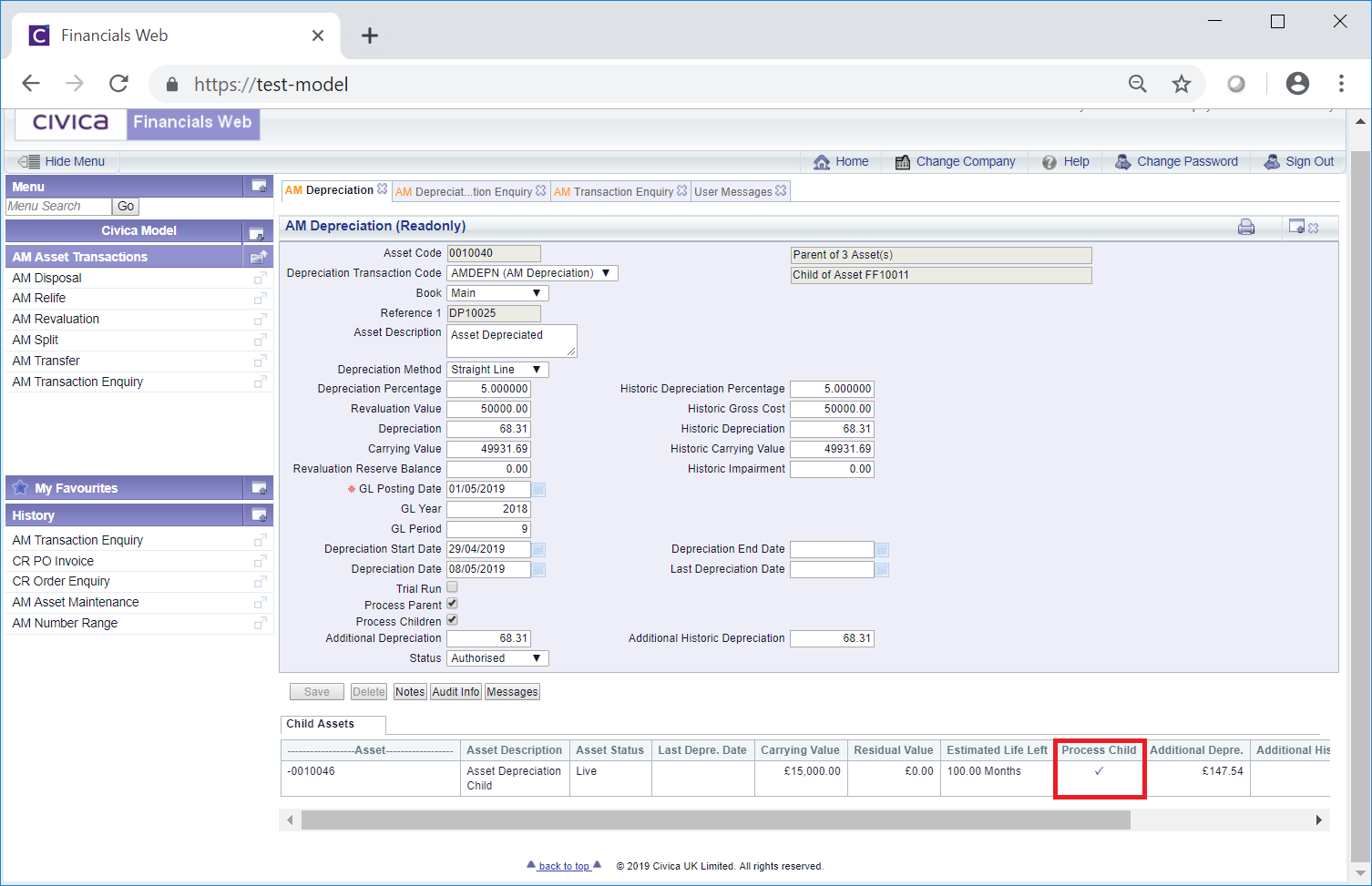Open CR PO Invoice from History
1372x886 pixels.
(x=53, y=561)
